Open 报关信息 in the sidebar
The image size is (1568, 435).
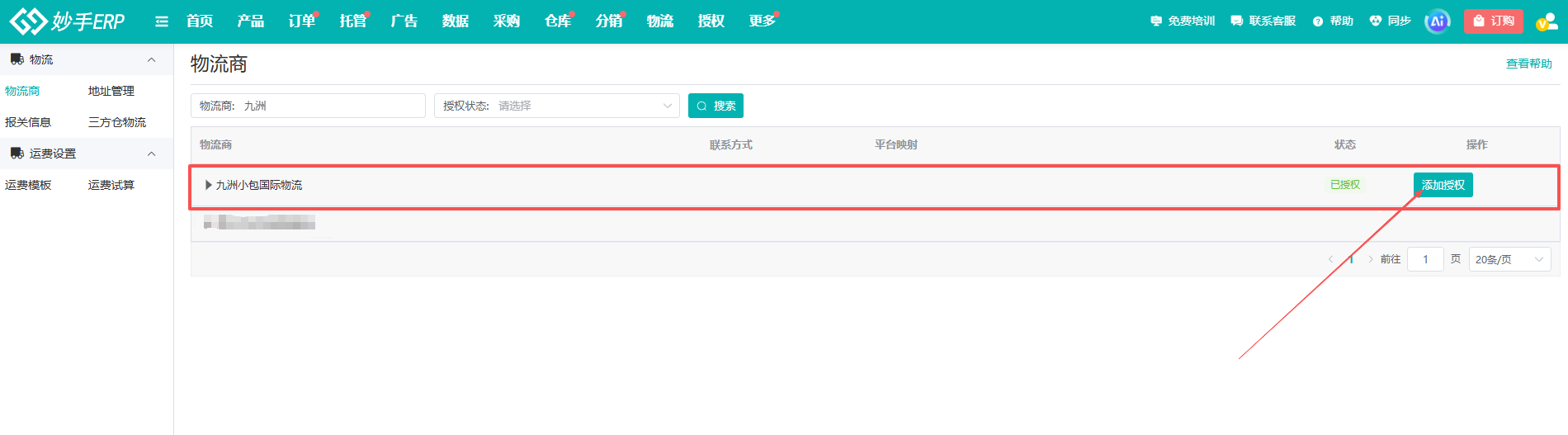[28, 122]
